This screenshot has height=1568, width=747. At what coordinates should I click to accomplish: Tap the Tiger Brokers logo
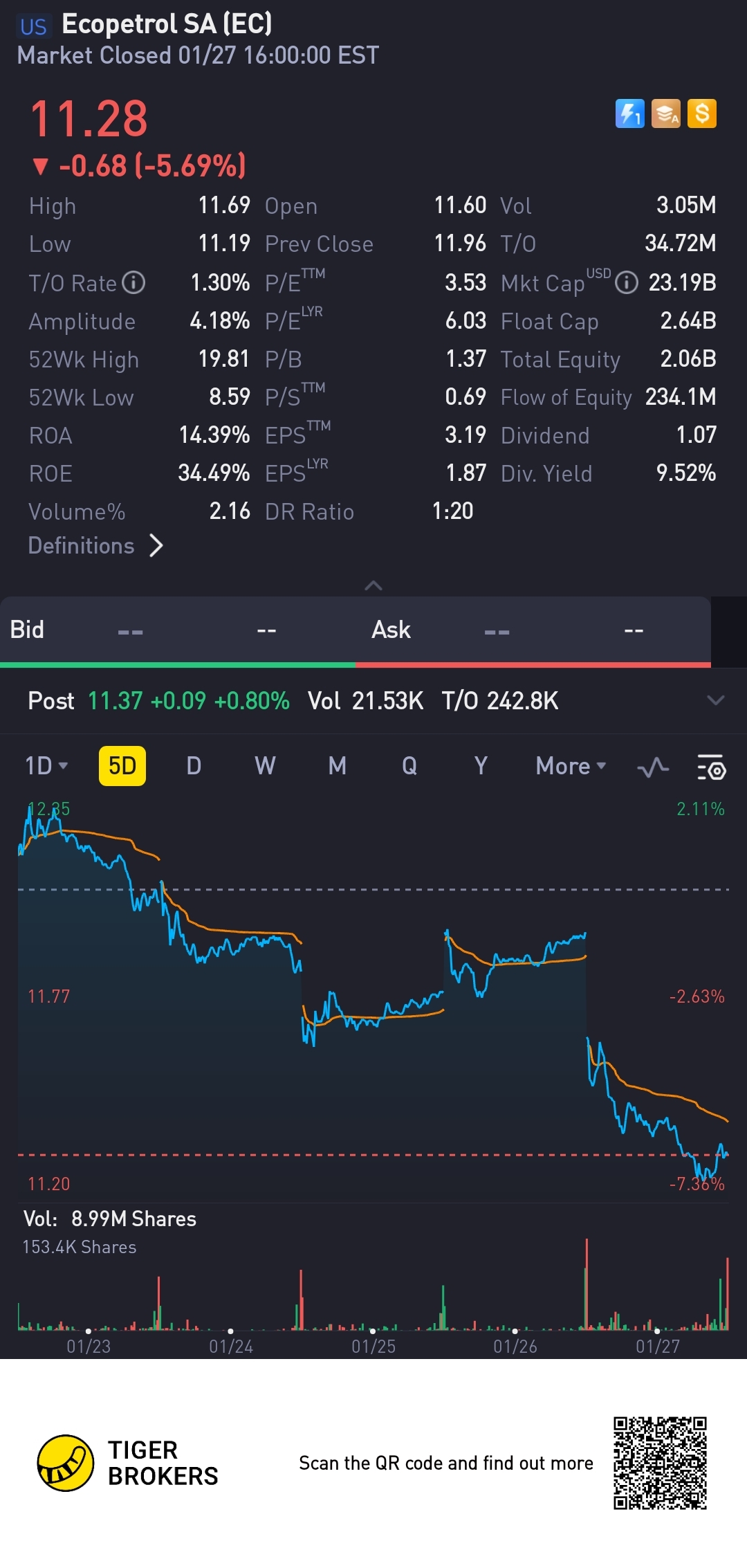[65, 1463]
